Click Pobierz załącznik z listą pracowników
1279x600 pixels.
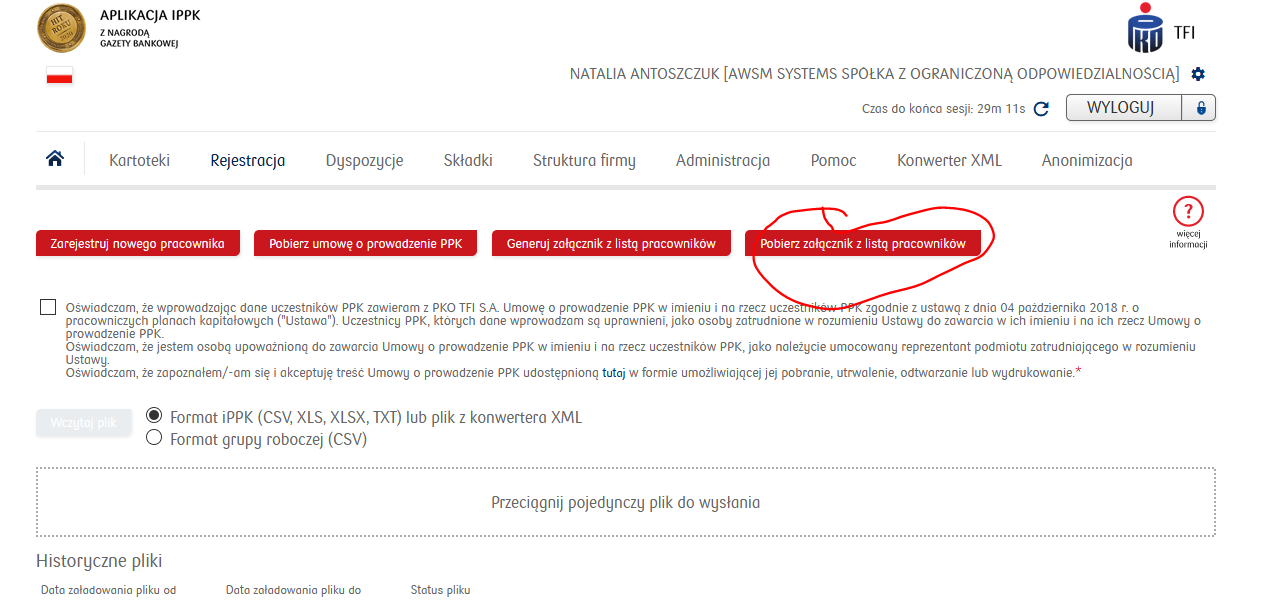[862, 243]
